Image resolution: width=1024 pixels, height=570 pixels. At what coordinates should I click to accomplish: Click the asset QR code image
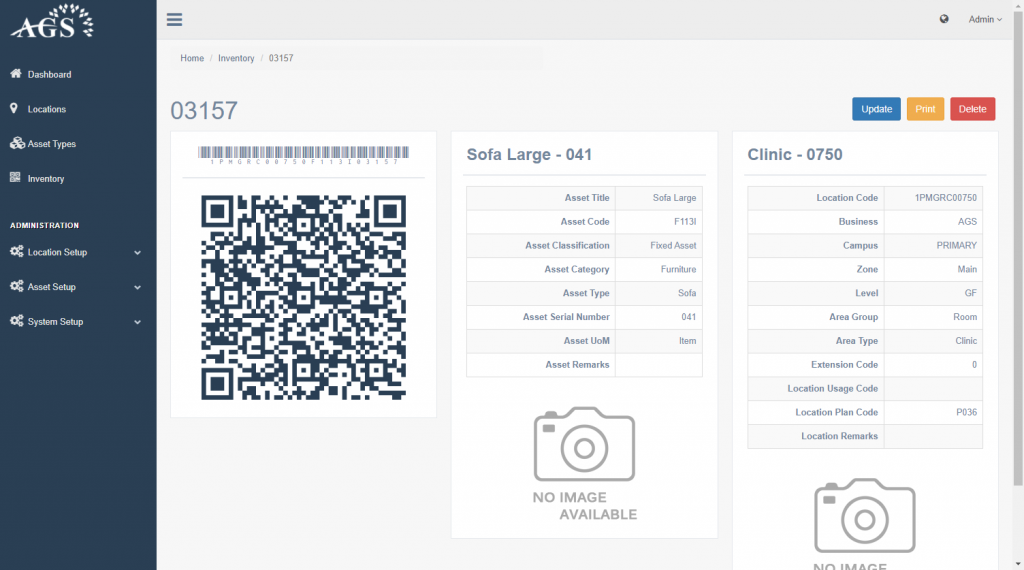coord(303,297)
